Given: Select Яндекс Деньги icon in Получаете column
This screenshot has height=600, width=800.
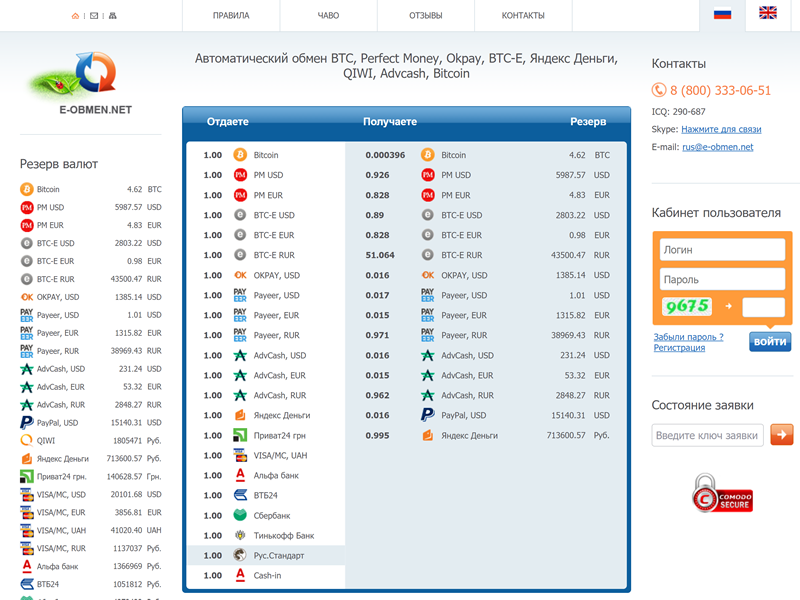Looking at the screenshot, I should pos(428,435).
